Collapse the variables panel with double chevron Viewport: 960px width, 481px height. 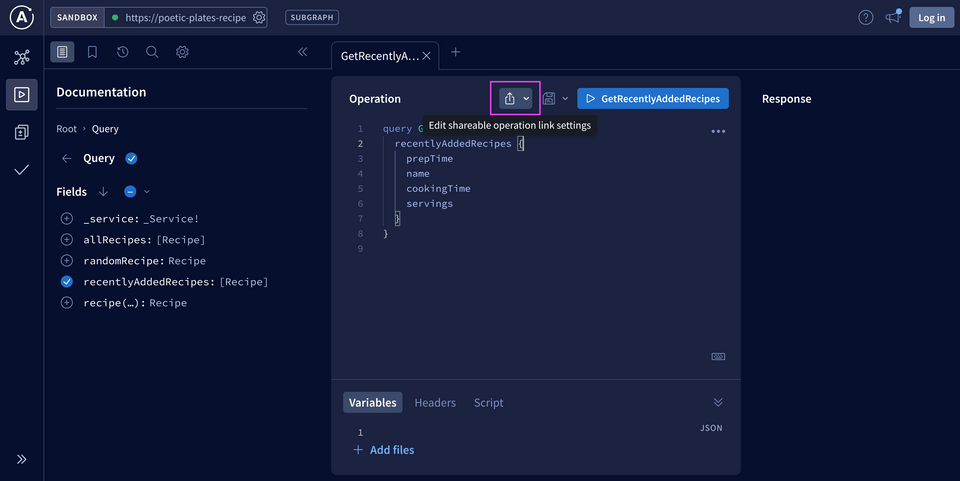(x=718, y=402)
